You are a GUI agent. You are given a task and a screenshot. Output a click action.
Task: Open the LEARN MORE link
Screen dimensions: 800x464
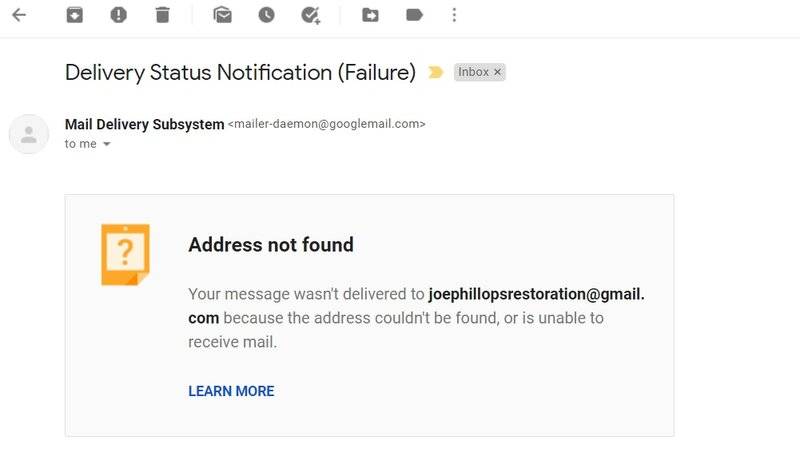231,391
